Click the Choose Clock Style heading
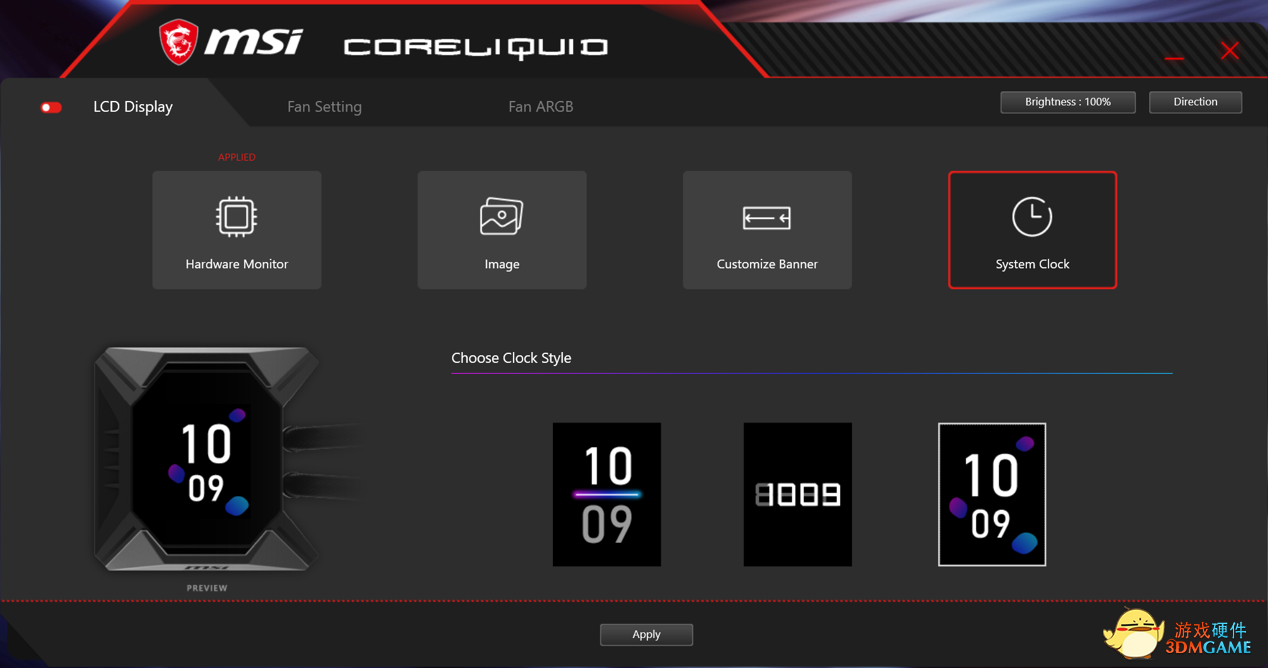This screenshot has width=1268, height=668. 511,358
